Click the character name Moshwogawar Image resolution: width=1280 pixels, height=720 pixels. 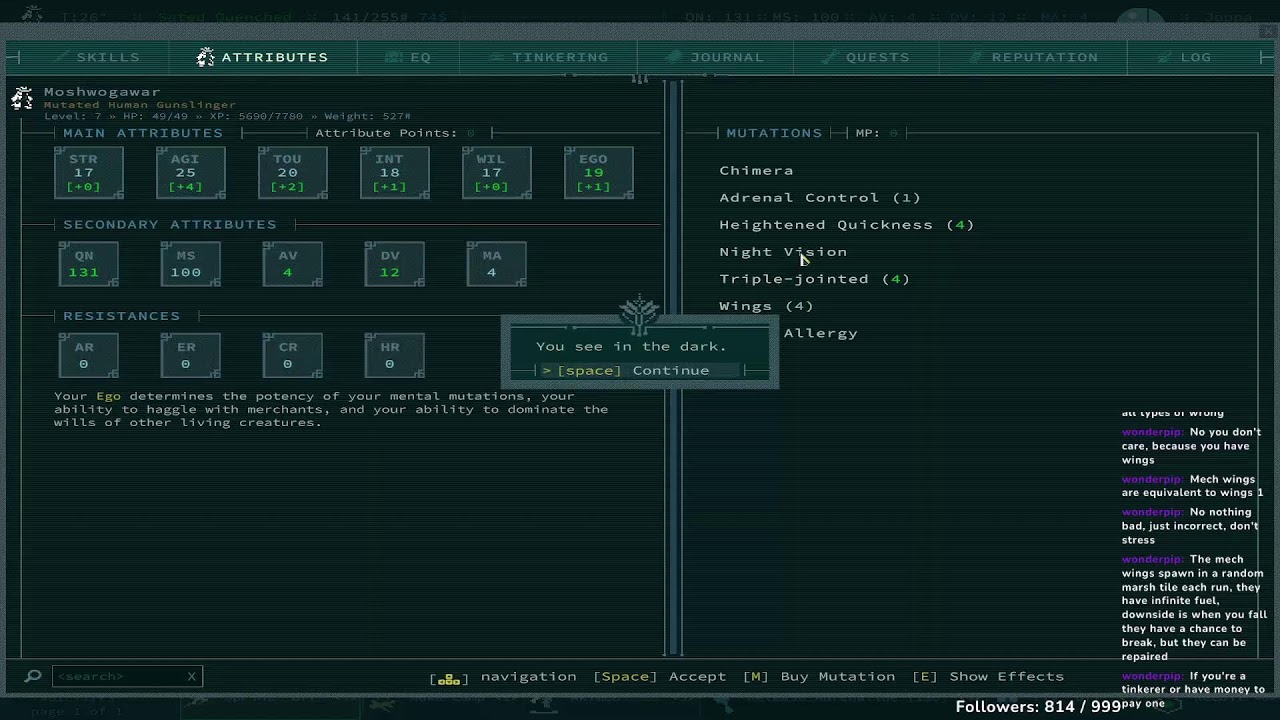coord(102,92)
